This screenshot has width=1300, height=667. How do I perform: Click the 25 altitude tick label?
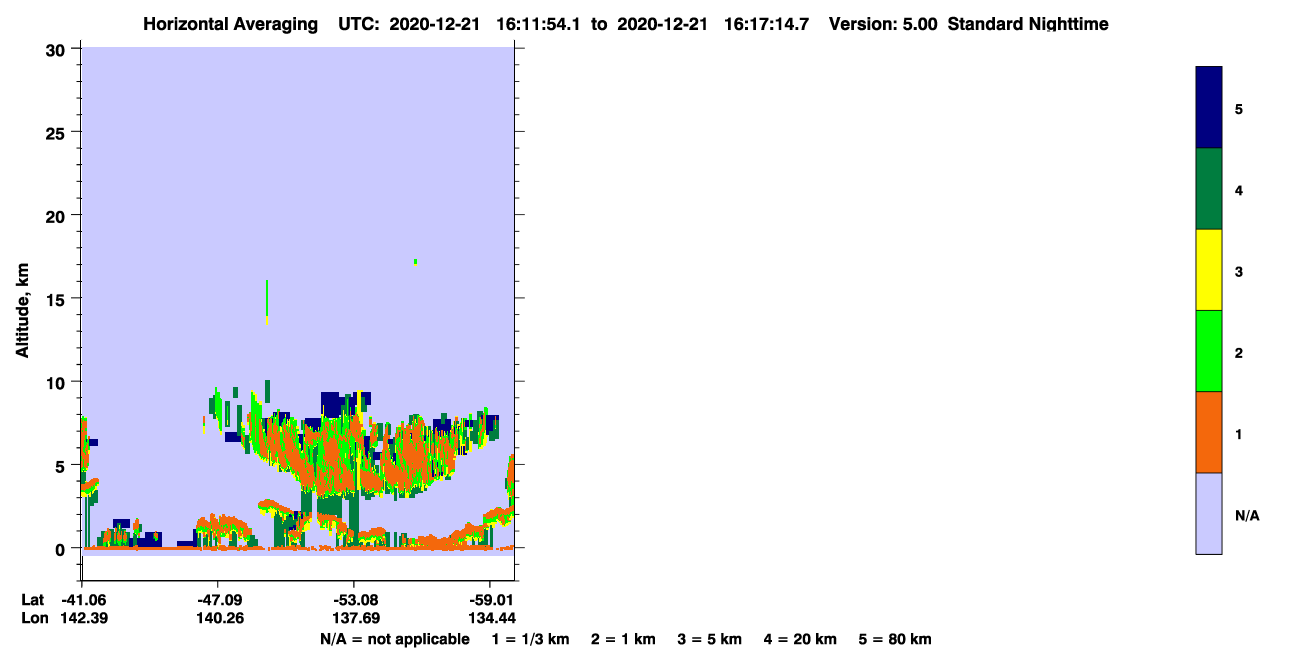pyautogui.click(x=58, y=132)
